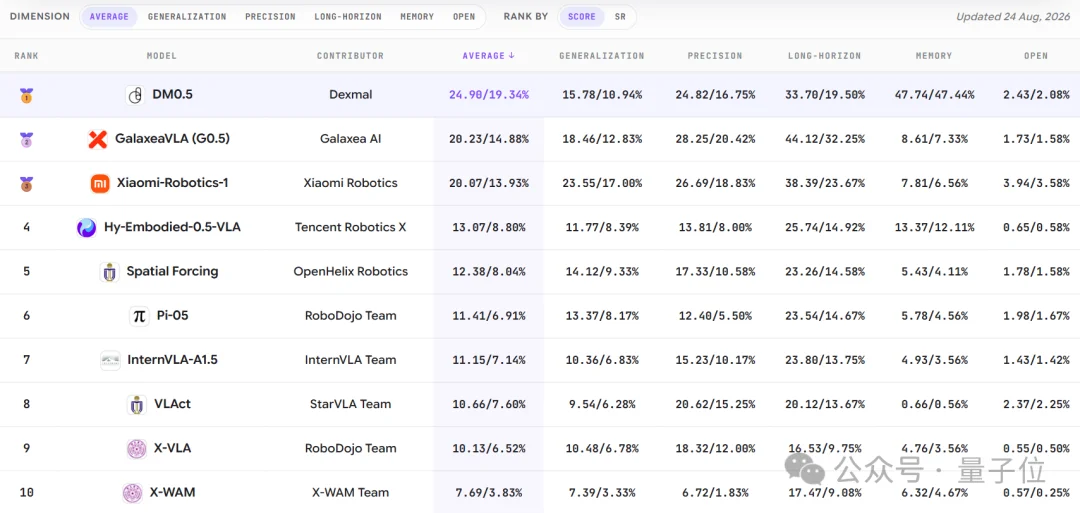Viewport: 1080px width, 513px height.
Task: Click the Spatial Forcing crest logo
Action: point(110,271)
